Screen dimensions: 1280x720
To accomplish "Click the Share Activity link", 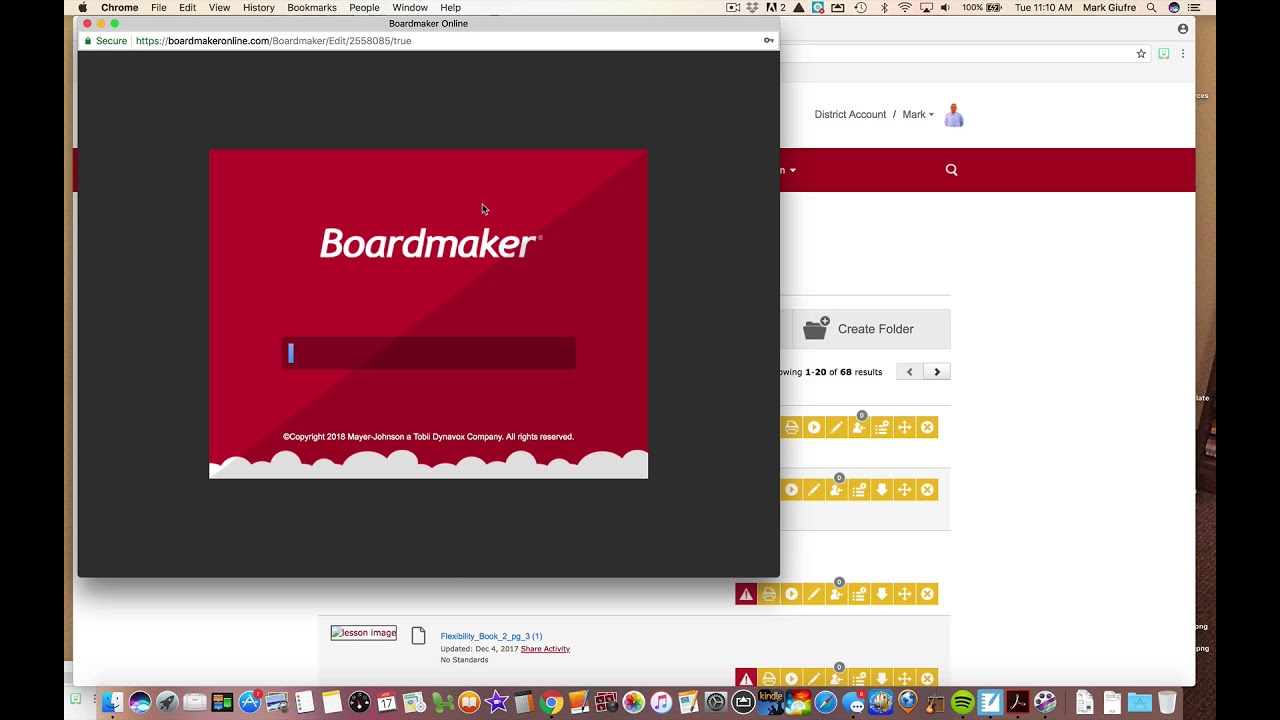I will point(545,649).
